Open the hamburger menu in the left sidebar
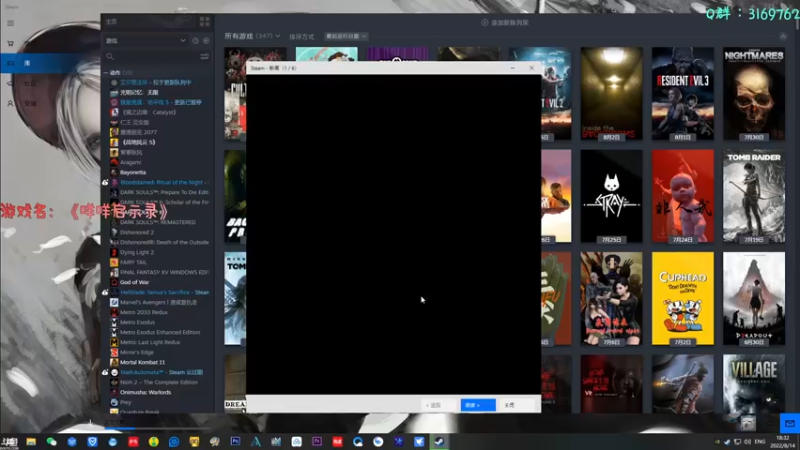800x450 pixels. [x=10, y=23]
